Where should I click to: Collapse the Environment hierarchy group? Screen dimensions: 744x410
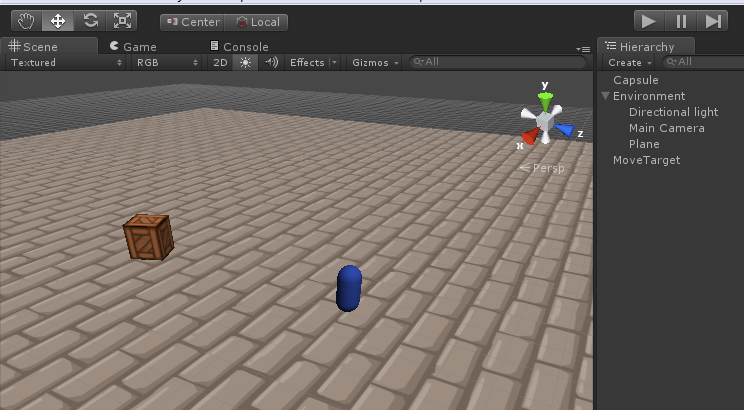click(605, 96)
